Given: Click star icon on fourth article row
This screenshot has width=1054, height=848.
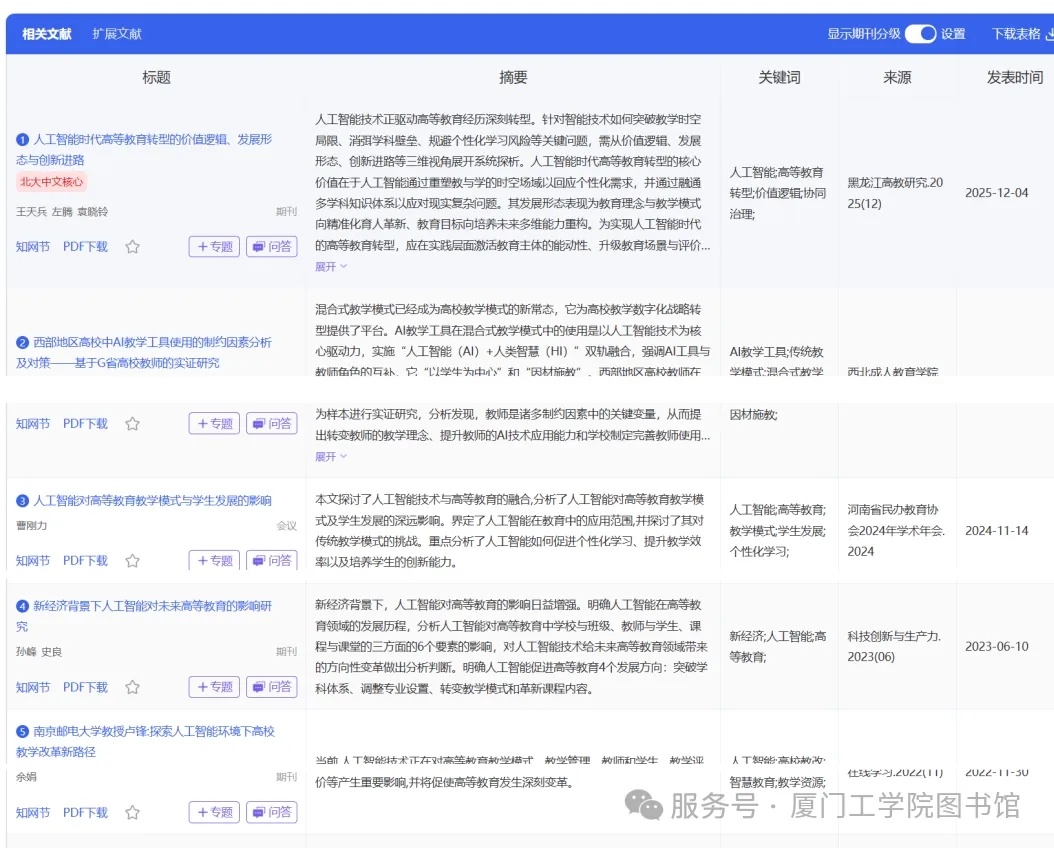Looking at the screenshot, I should [132, 687].
